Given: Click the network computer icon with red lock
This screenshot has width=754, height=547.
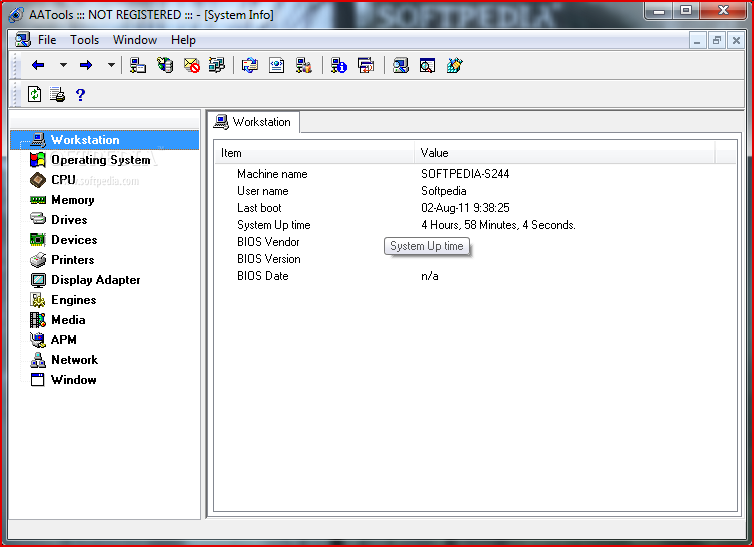Looking at the screenshot, I should click(303, 65).
